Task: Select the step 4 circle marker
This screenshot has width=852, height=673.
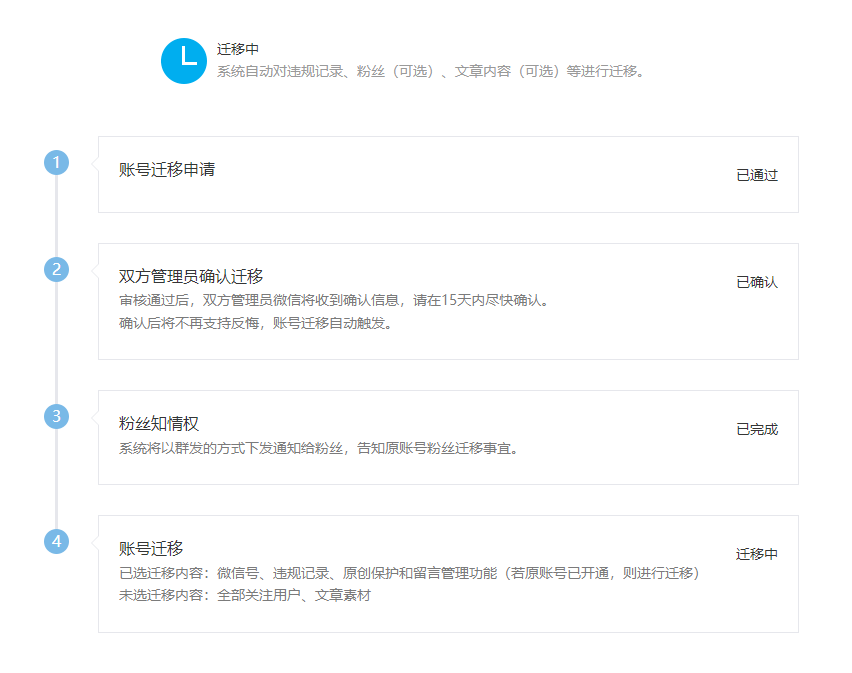Action: coord(57,542)
